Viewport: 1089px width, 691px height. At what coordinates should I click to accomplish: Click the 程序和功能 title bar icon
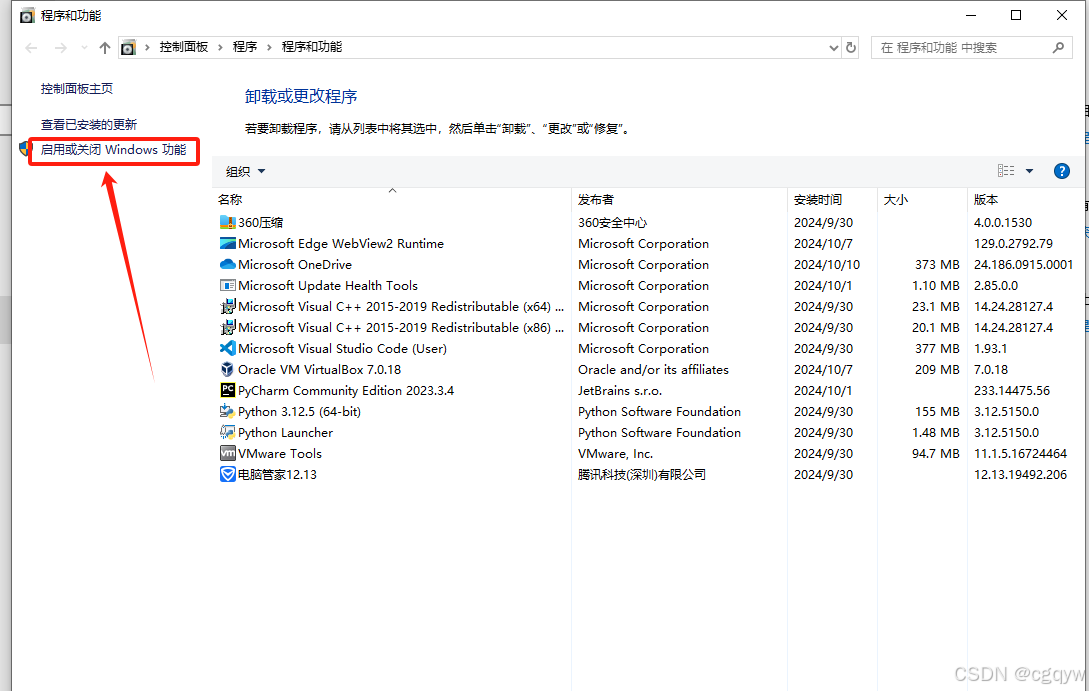[x=27, y=15]
